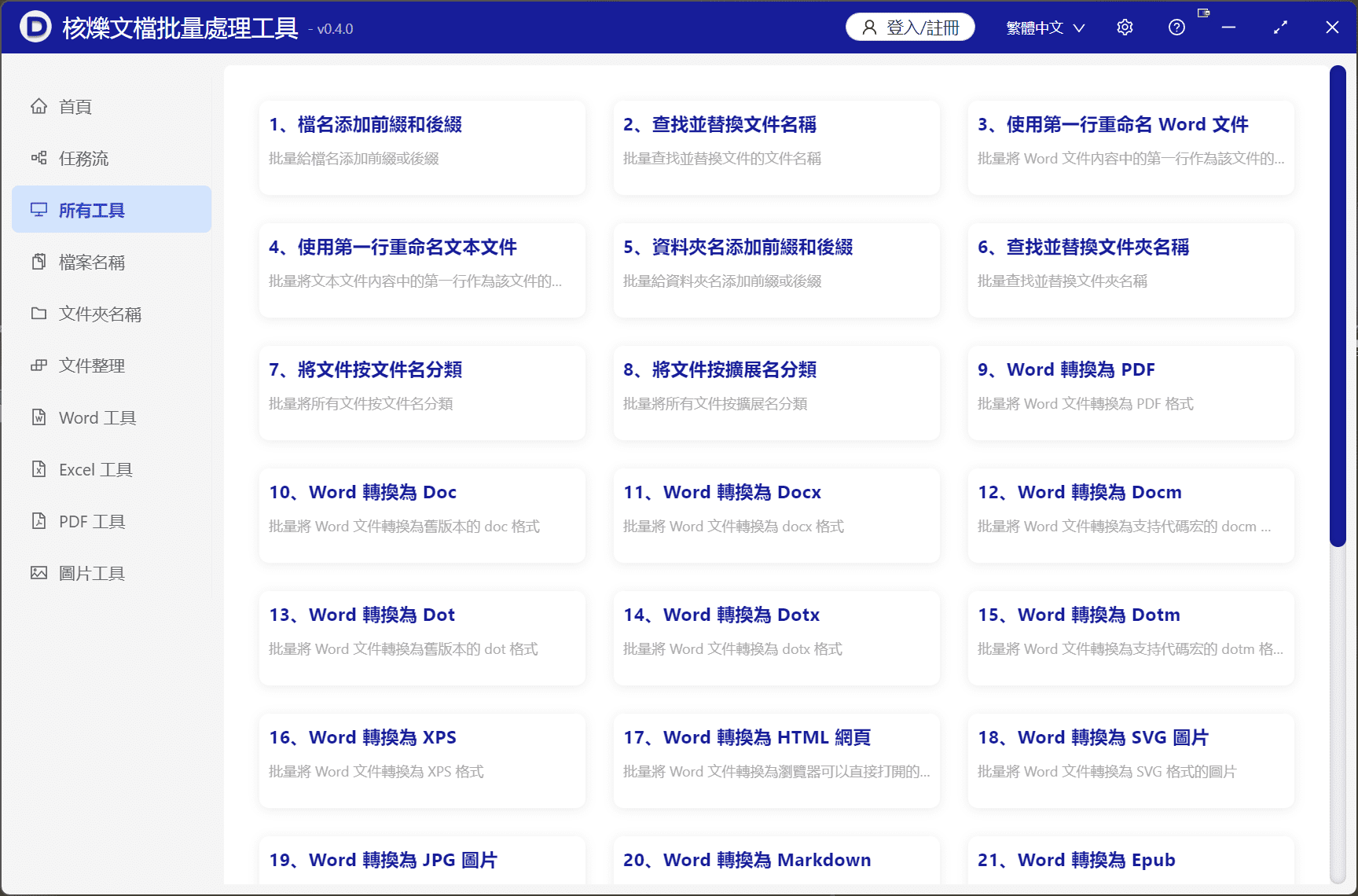Open 任務流 in the sidebar
The width and height of the screenshot is (1358, 896).
pos(112,158)
